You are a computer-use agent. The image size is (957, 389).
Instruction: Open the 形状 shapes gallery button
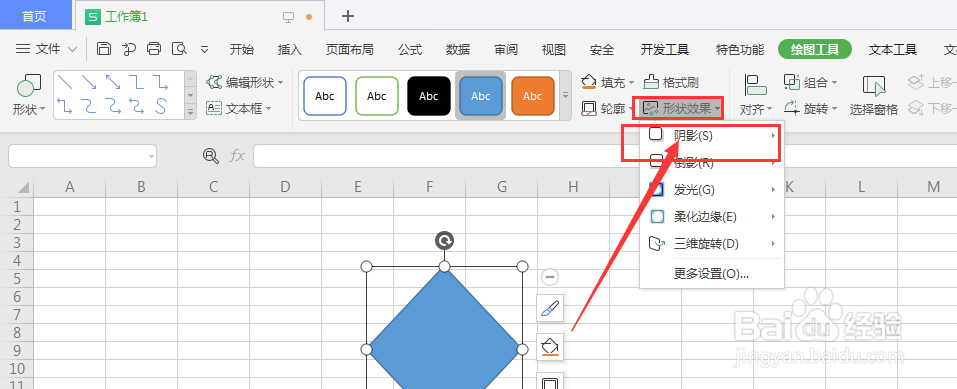click(x=29, y=95)
